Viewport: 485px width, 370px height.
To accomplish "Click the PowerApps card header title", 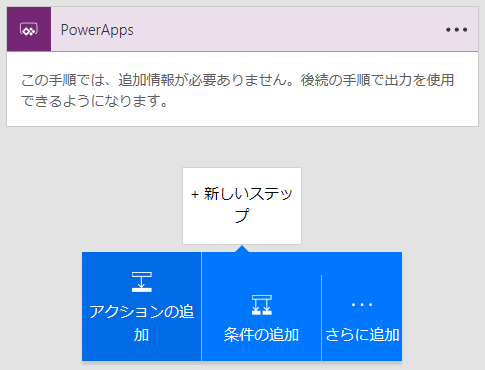I will (x=97, y=30).
